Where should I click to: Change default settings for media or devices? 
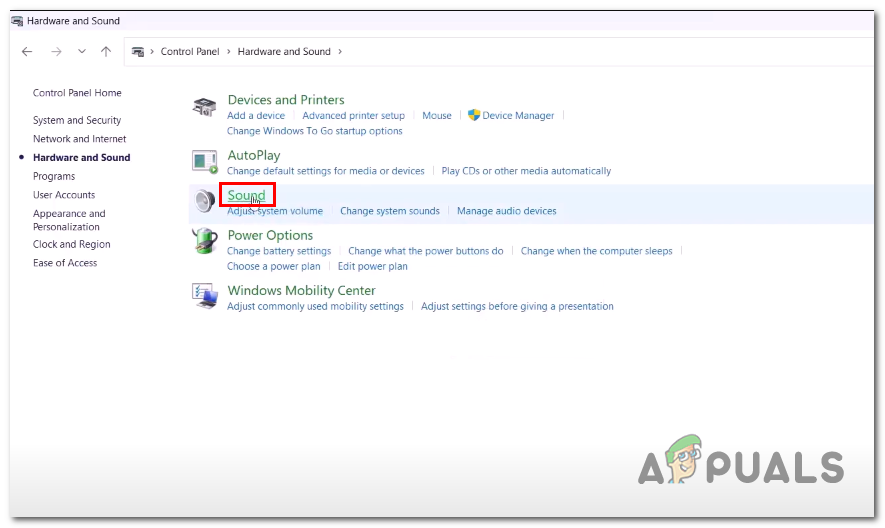coord(326,171)
